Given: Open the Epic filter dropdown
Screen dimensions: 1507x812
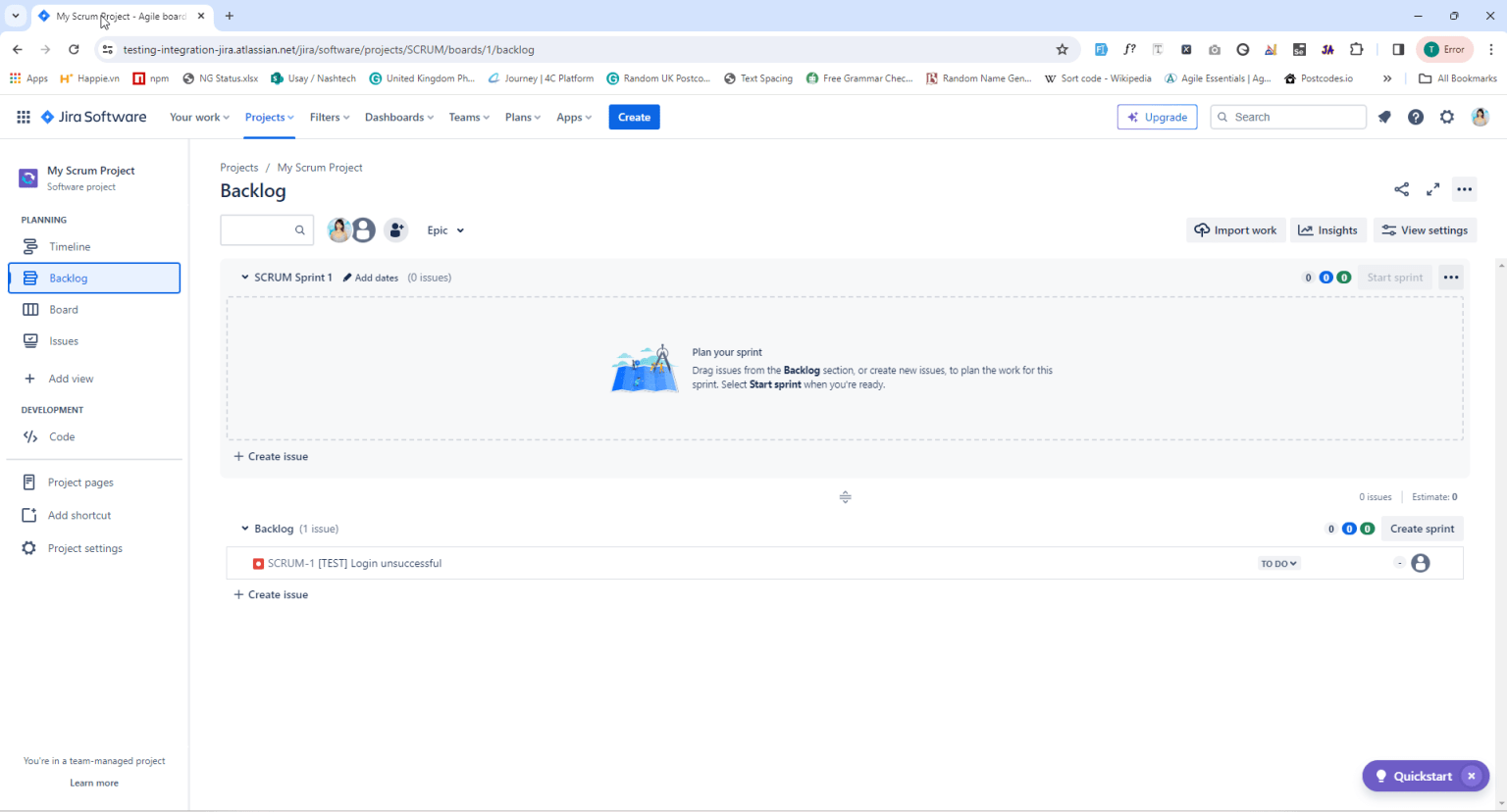Looking at the screenshot, I should 444,229.
